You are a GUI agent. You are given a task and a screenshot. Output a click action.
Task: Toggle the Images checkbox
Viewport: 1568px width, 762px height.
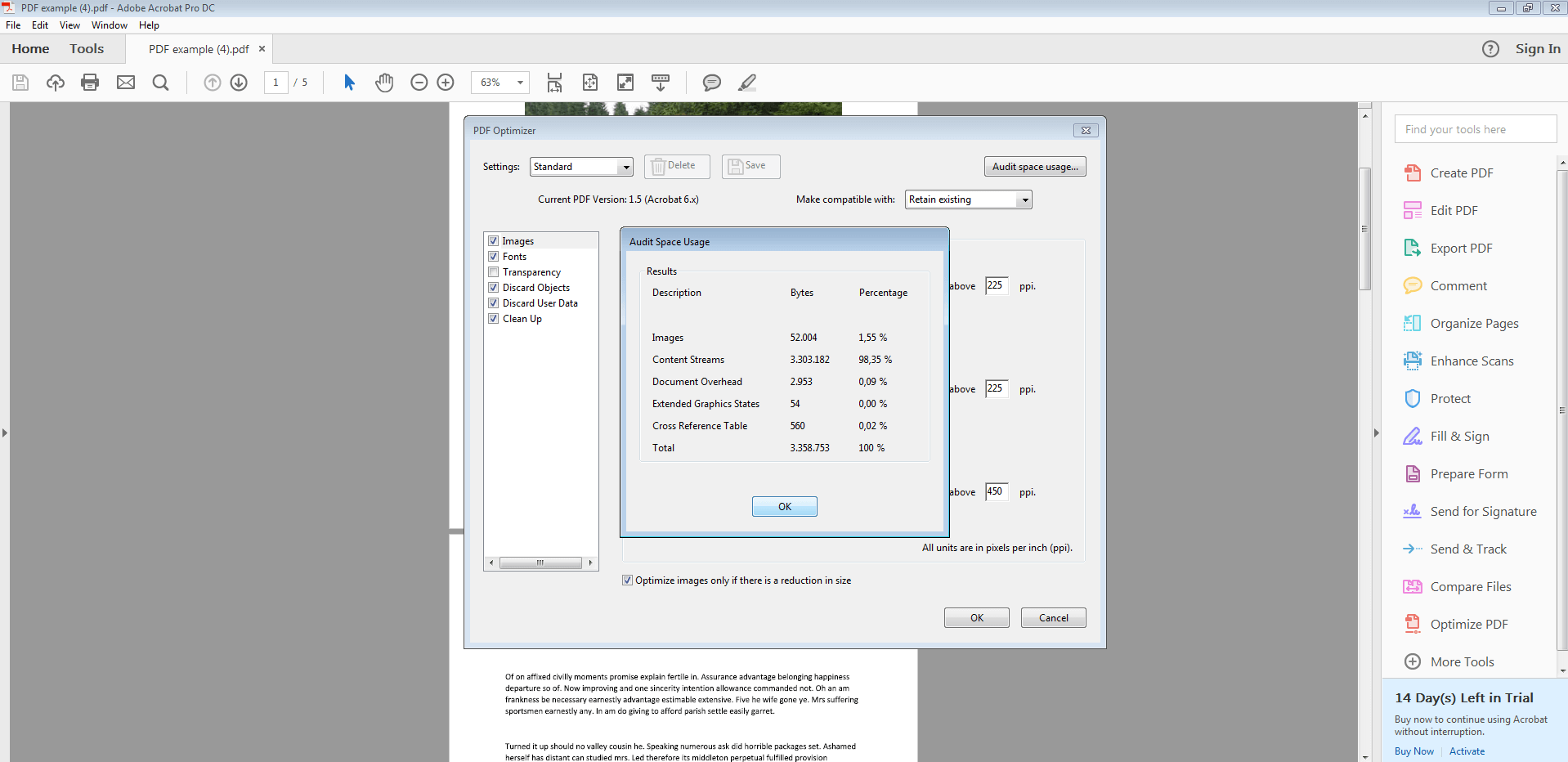494,241
